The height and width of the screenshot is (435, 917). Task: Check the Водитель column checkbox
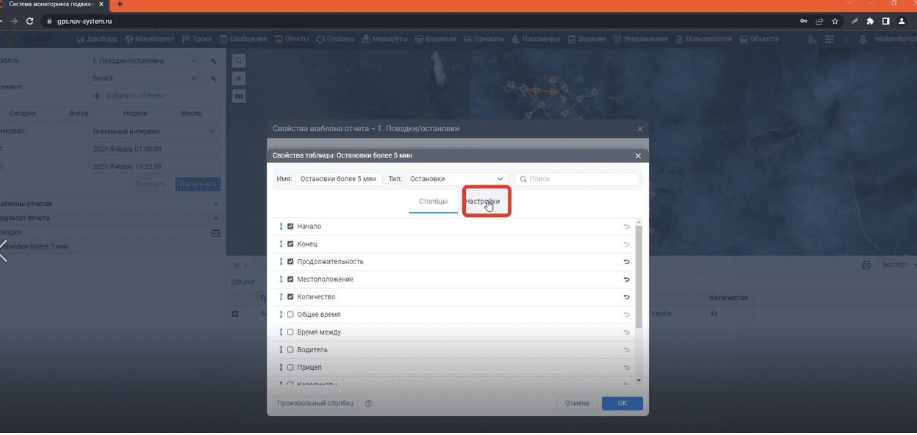click(291, 349)
